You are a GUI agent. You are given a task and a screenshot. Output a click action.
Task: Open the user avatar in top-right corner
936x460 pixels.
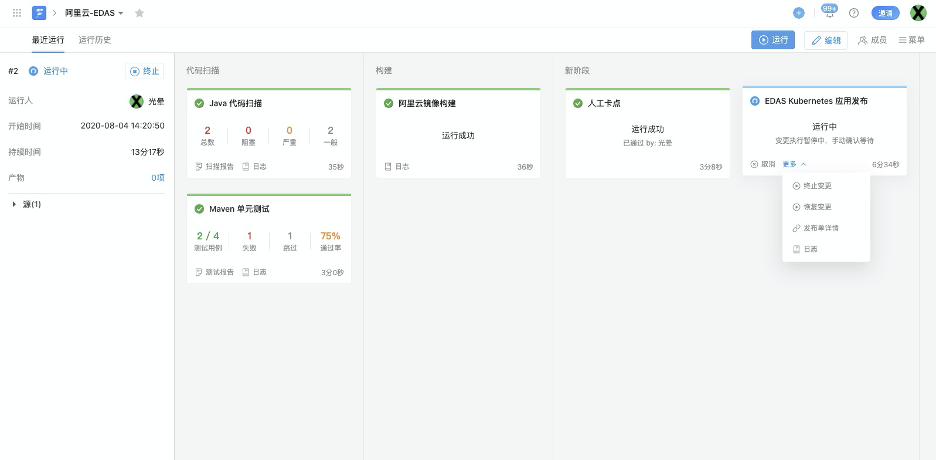coord(917,13)
